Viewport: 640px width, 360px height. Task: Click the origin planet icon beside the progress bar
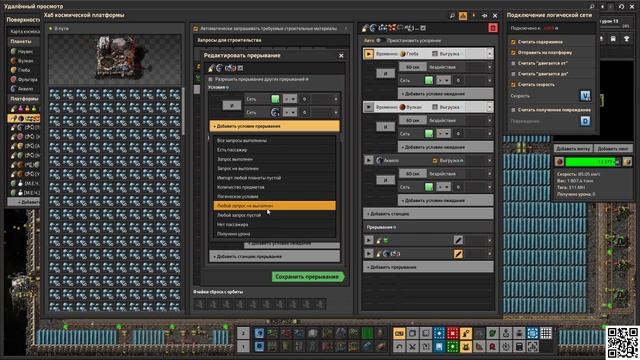point(559,162)
